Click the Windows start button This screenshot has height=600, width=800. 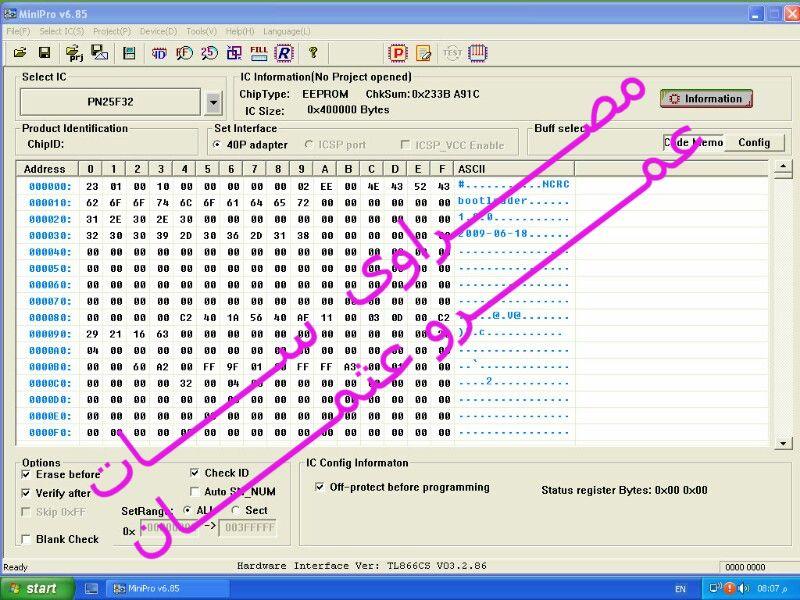pos(36,589)
